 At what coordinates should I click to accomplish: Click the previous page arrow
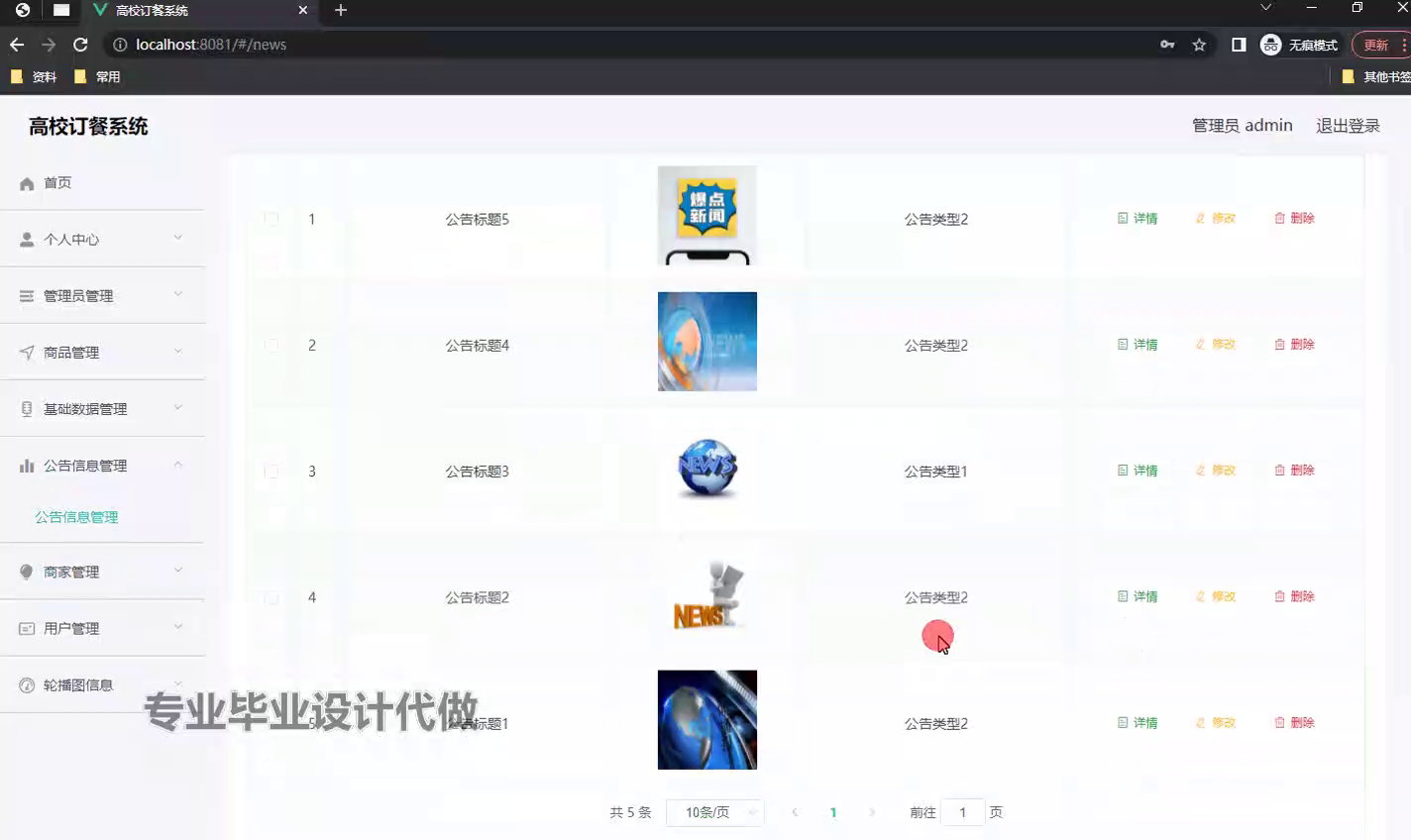tap(795, 812)
